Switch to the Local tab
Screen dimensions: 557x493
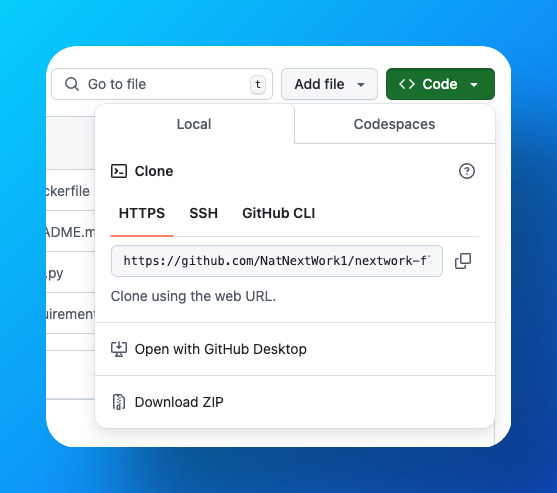click(194, 124)
